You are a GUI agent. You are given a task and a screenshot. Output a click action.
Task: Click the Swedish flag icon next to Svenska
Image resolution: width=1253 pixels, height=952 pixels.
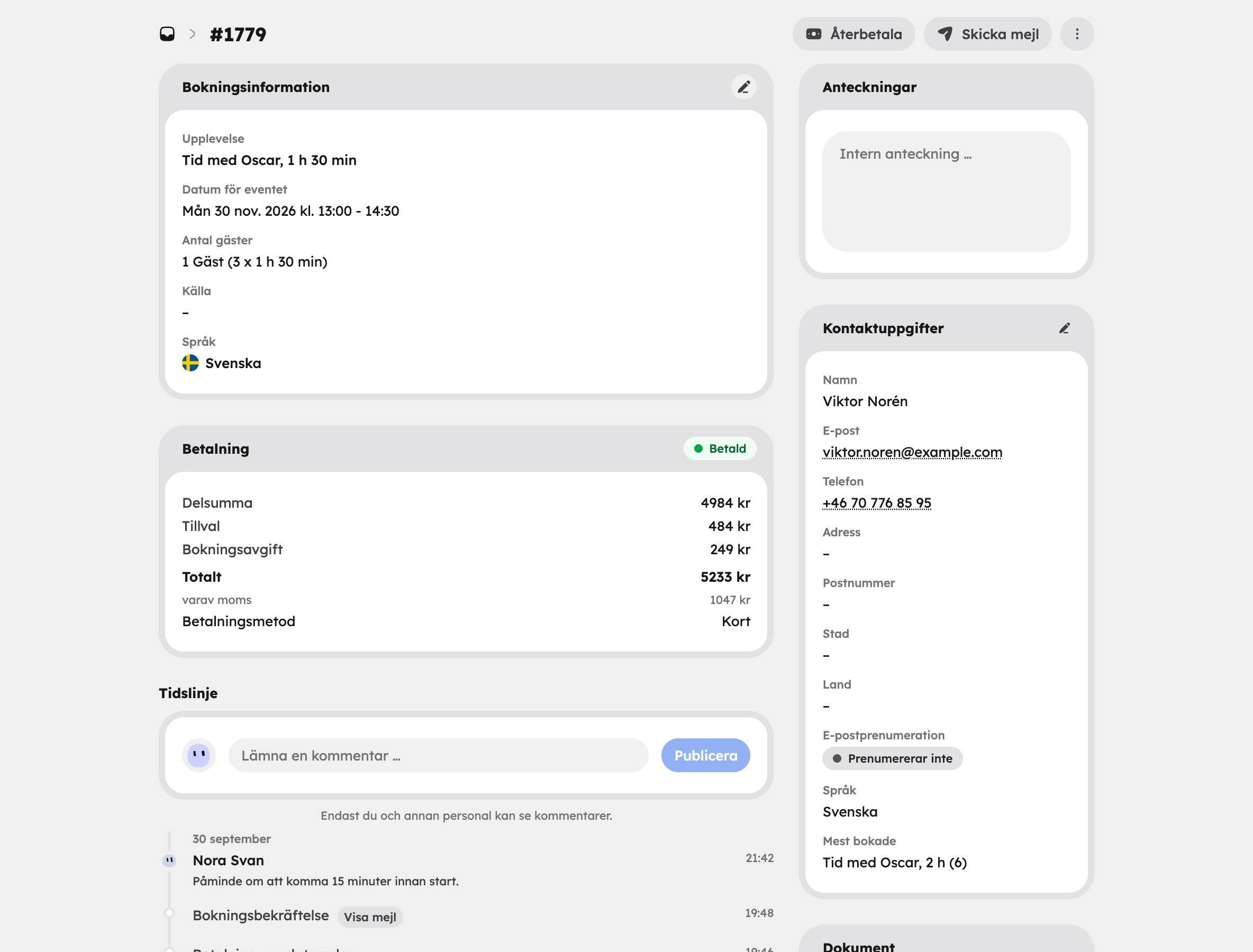tap(190, 363)
